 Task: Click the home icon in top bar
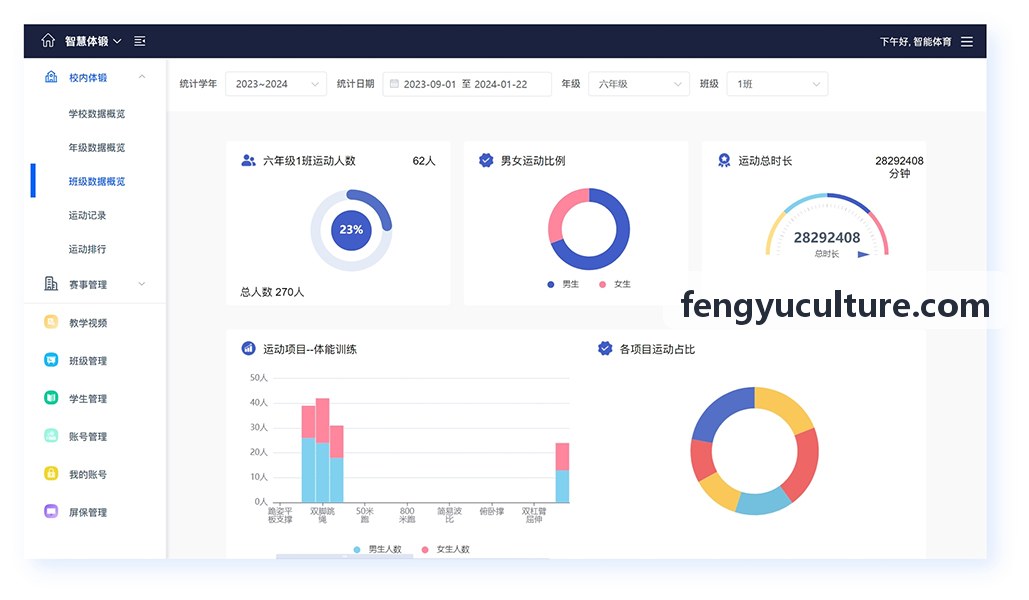48,41
